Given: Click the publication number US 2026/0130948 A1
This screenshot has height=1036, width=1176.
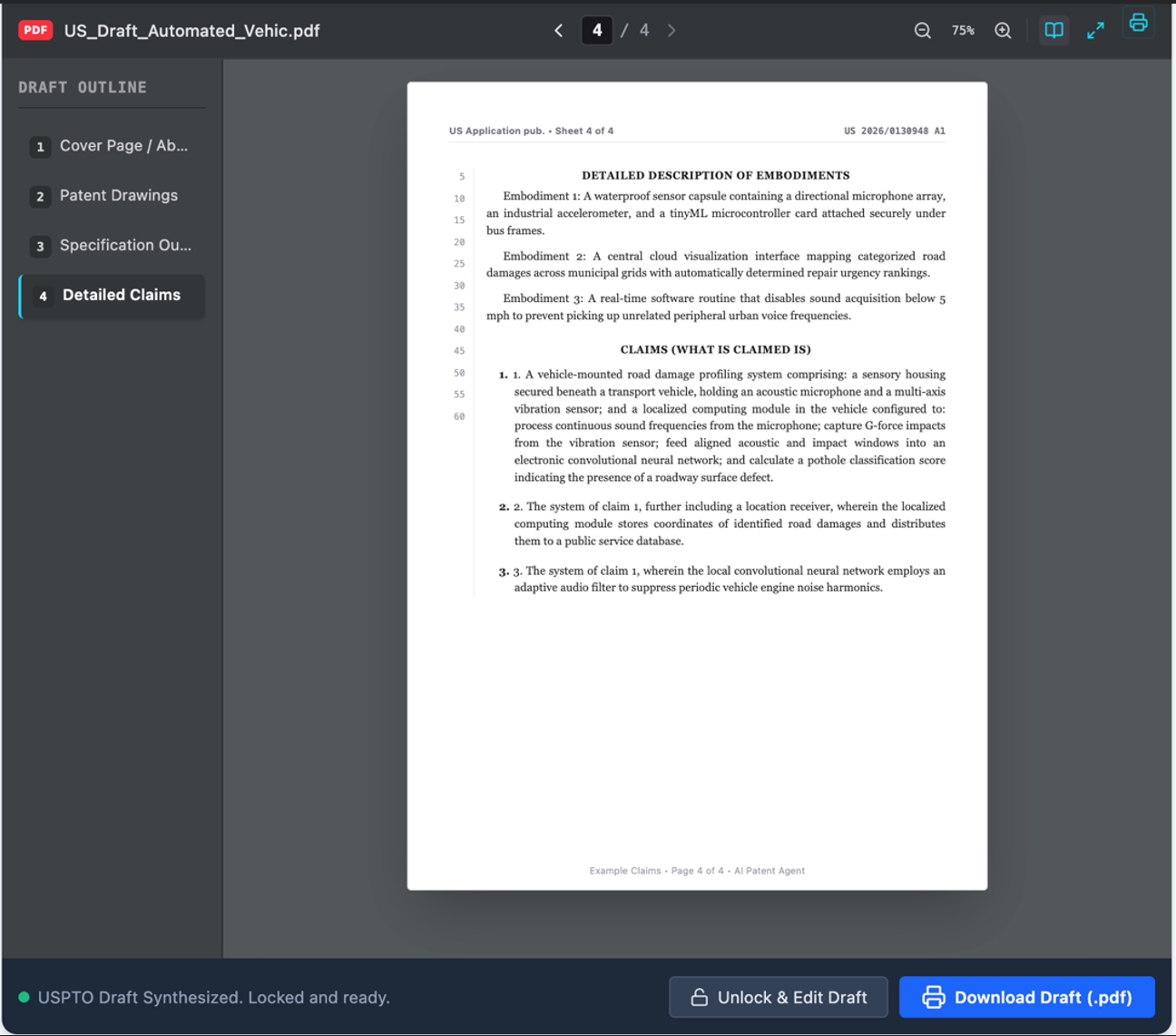Looking at the screenshot, I should 895,131.
